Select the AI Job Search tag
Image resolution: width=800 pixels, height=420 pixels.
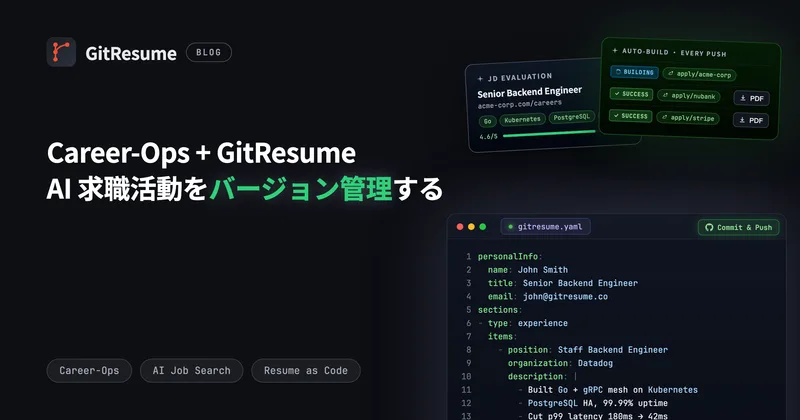pyautogui.click(x=191, y=370)
